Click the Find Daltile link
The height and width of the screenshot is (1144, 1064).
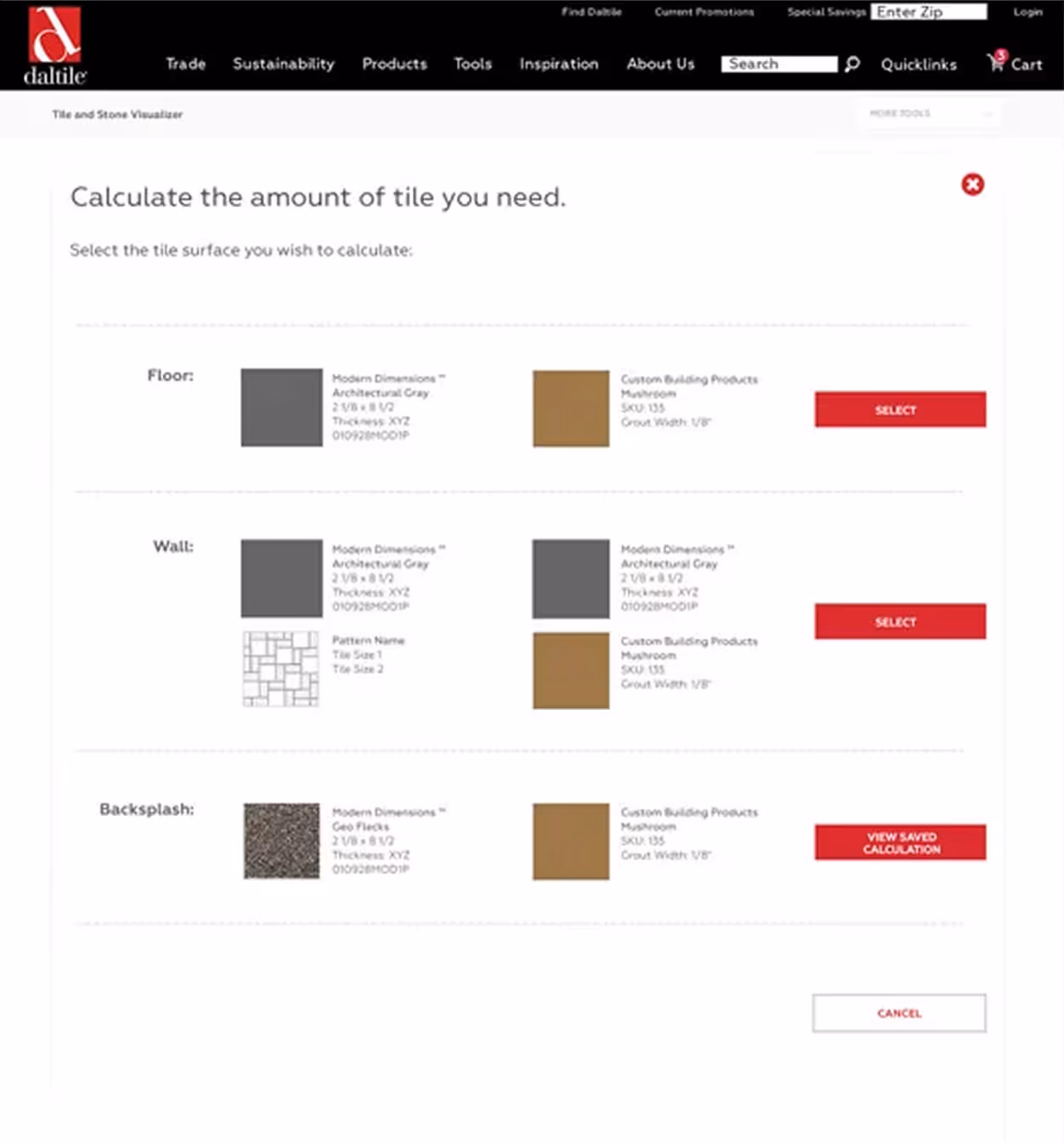(x=591, y=12)
